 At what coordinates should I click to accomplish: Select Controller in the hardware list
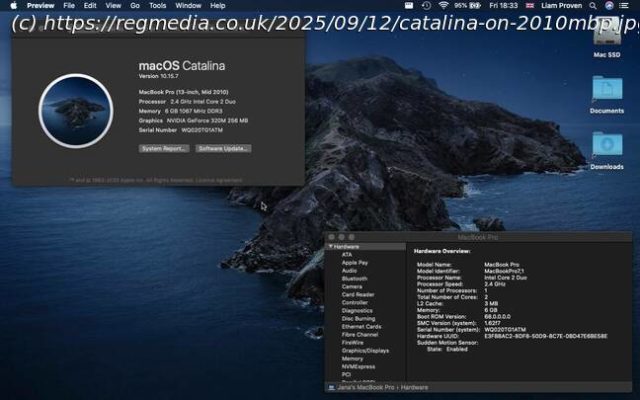tap(355, 302)
